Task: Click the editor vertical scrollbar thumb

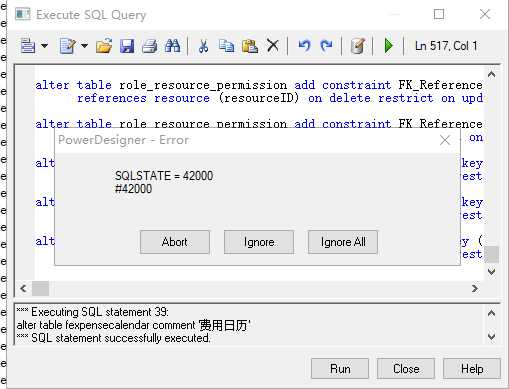Action: click(492, 255)
